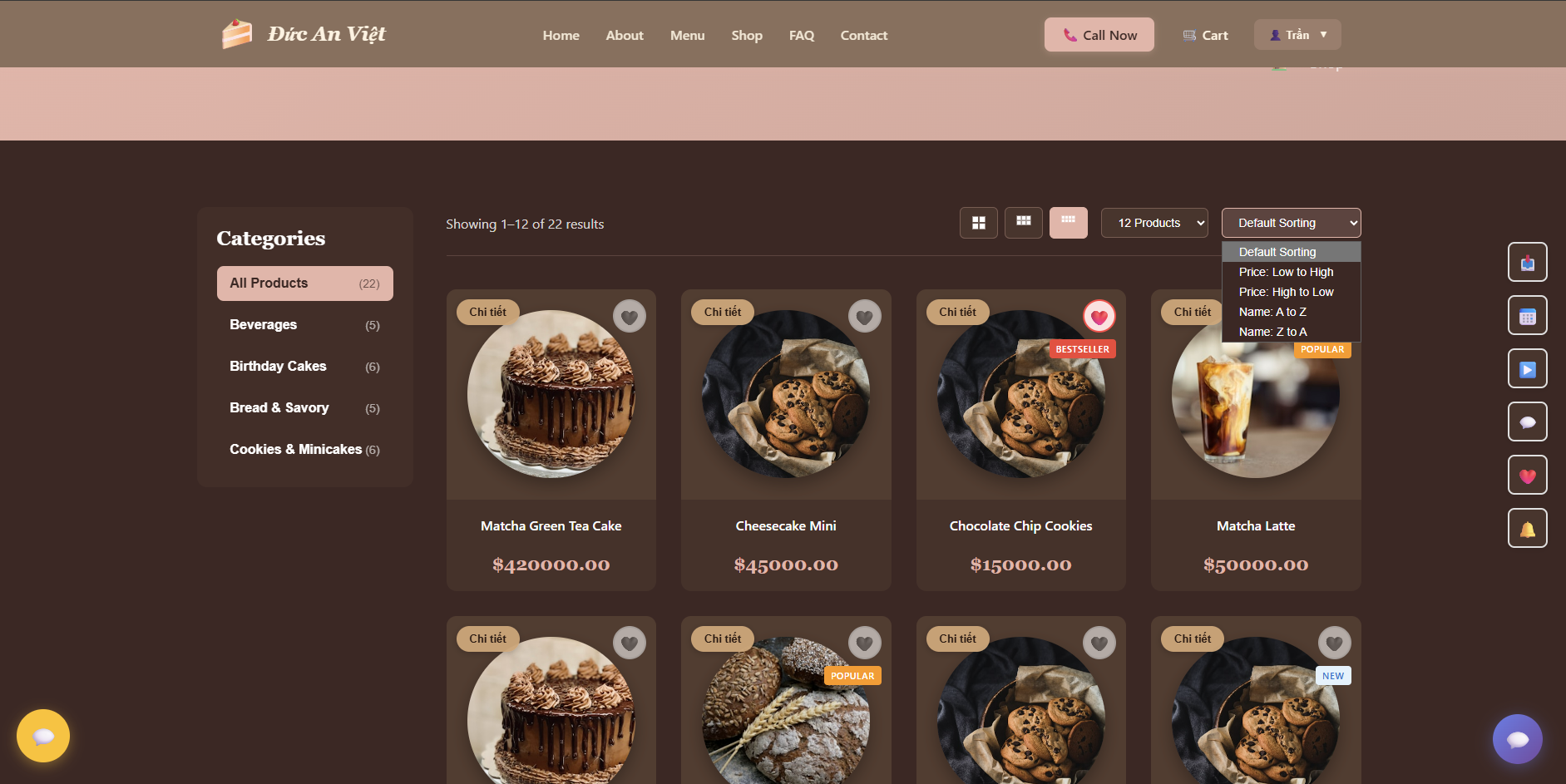Open the yellow chat bubble button
Screen dimensions: 1566x784
[43, 736]
